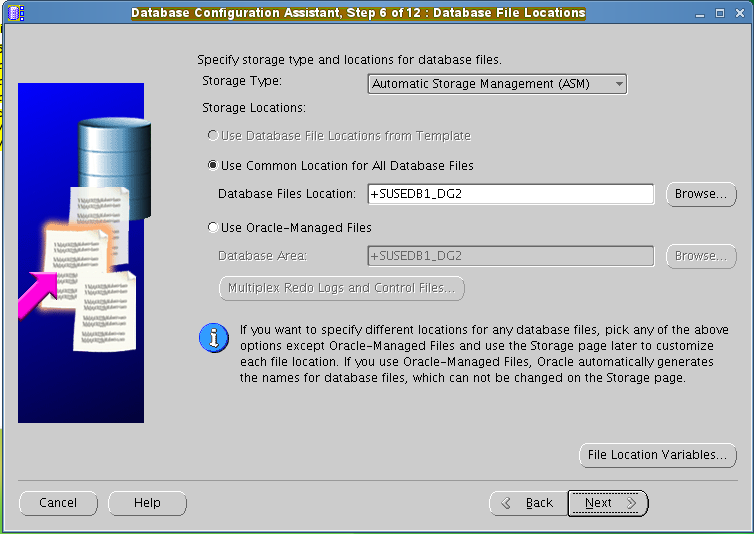Go Back to previous step
Image resolution: width=754 pixels, height=534 pixels.
coord(528,503)
